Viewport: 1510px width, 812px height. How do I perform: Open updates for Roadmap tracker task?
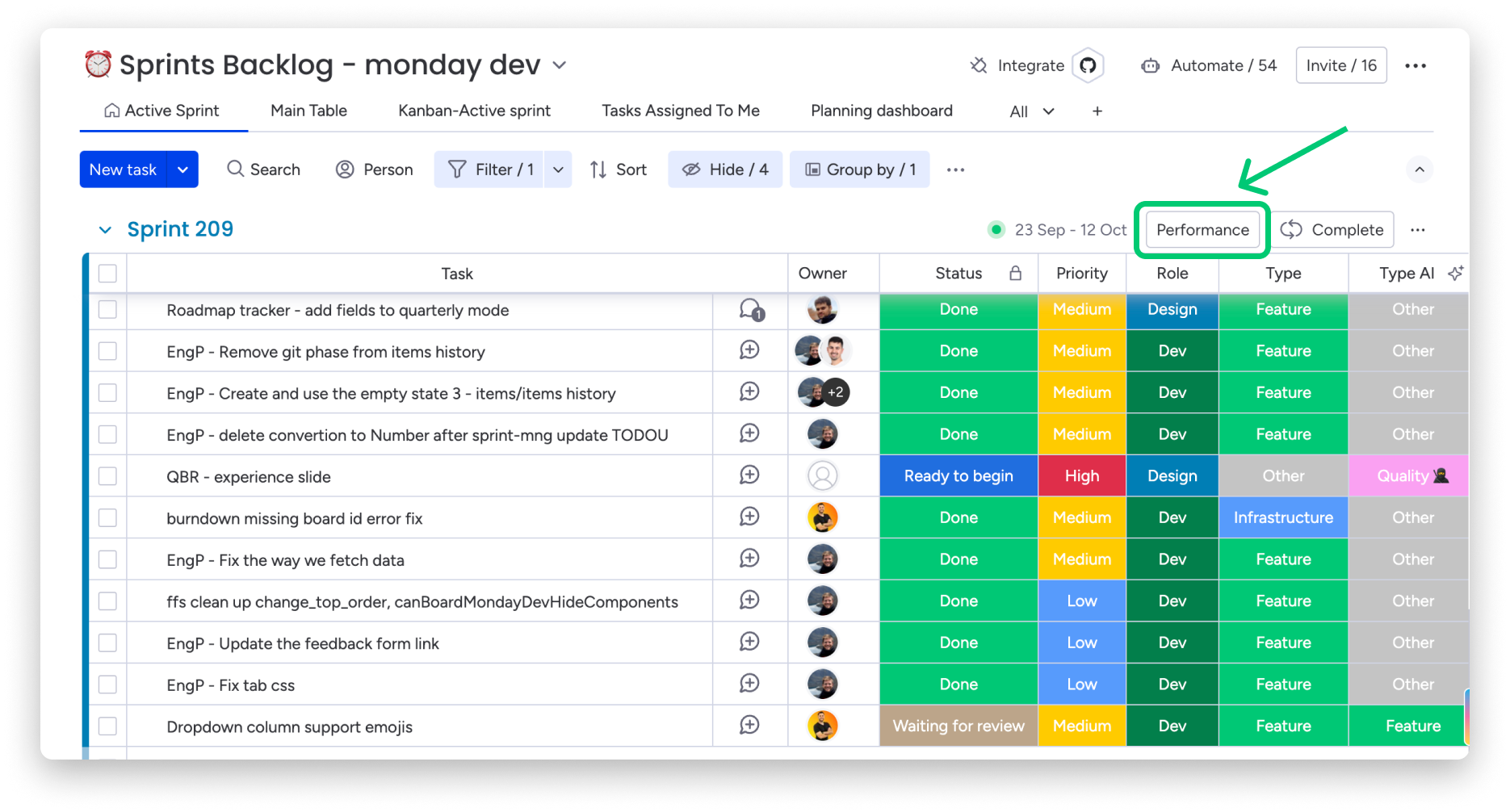751,310
